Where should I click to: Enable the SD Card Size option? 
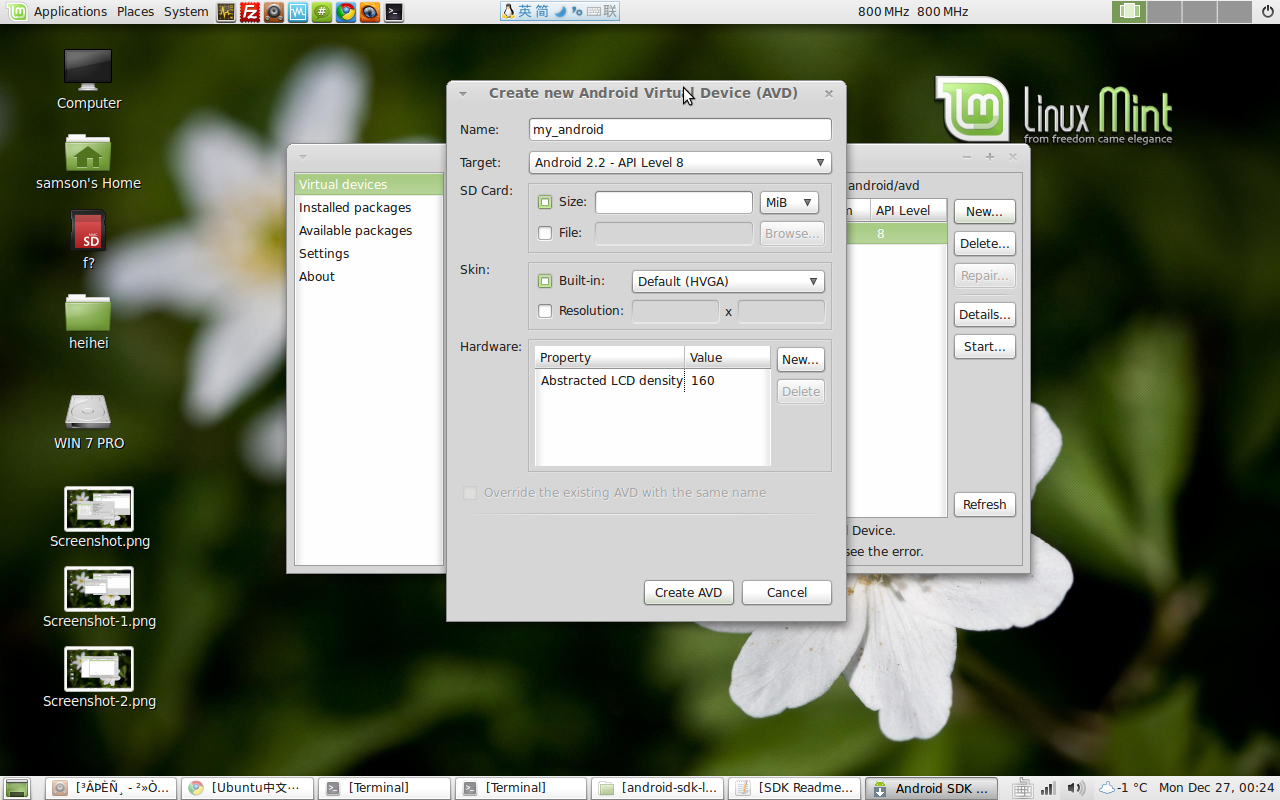pyautogui.click(x=545, y=202)
